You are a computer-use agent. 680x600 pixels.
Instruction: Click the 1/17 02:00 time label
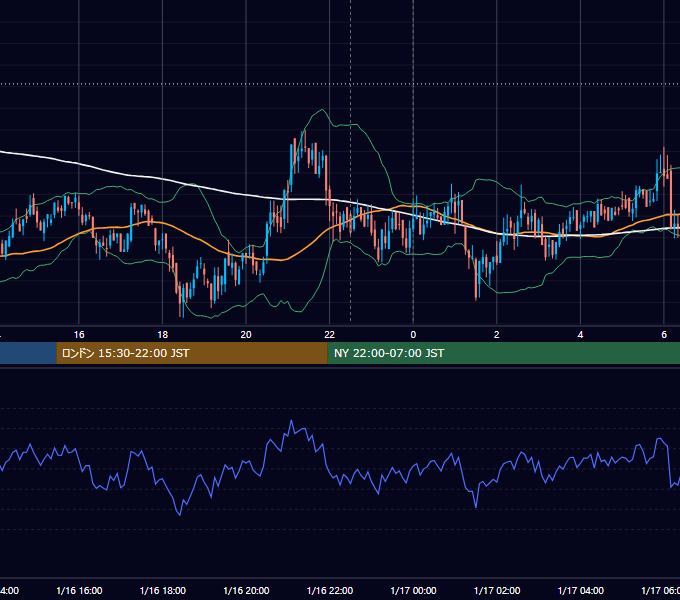(497, 590)
